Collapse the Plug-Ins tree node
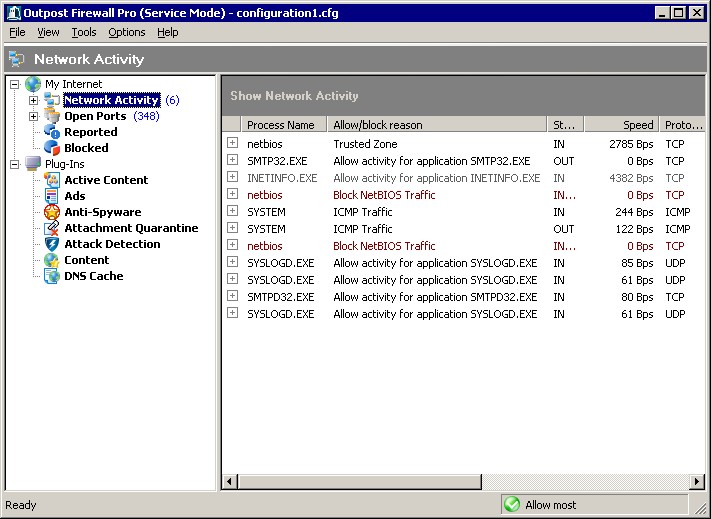This screenshot has width=711, height=519. [15, 164]
